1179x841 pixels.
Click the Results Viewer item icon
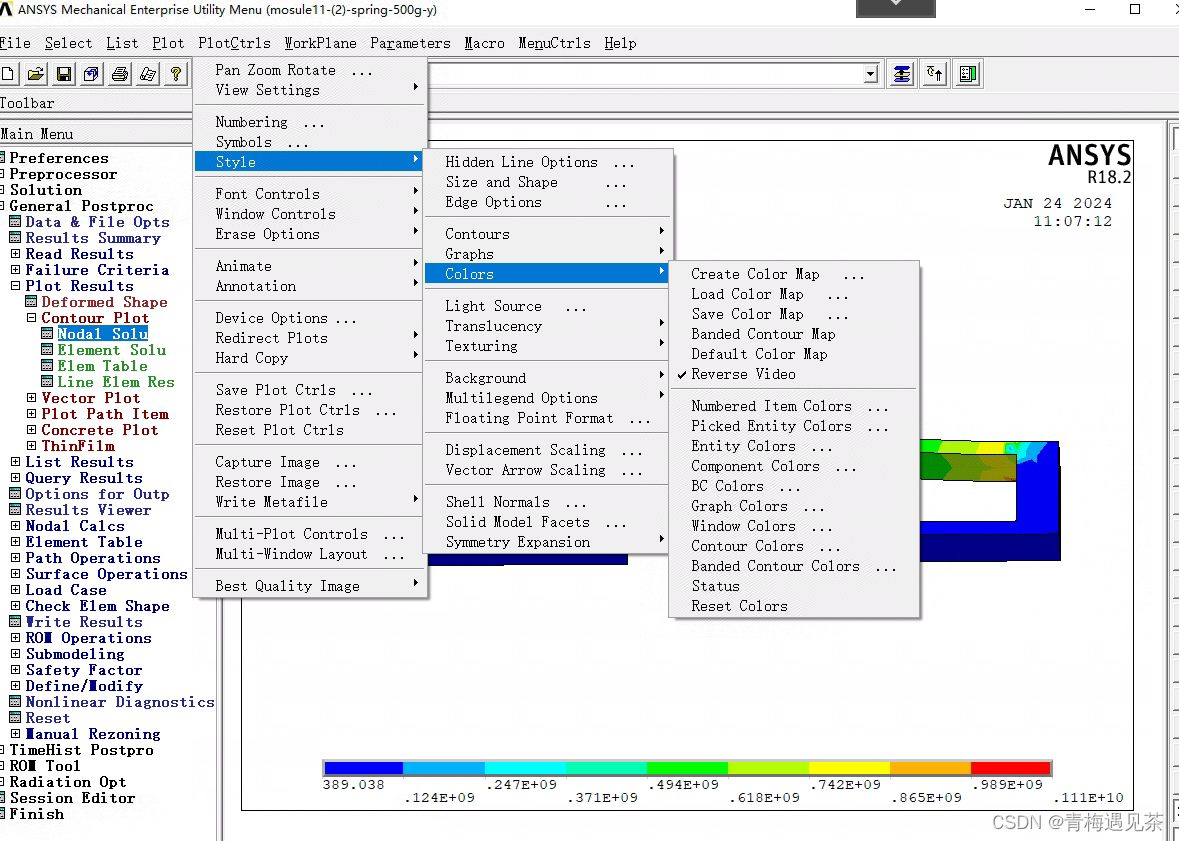(15, 509)
